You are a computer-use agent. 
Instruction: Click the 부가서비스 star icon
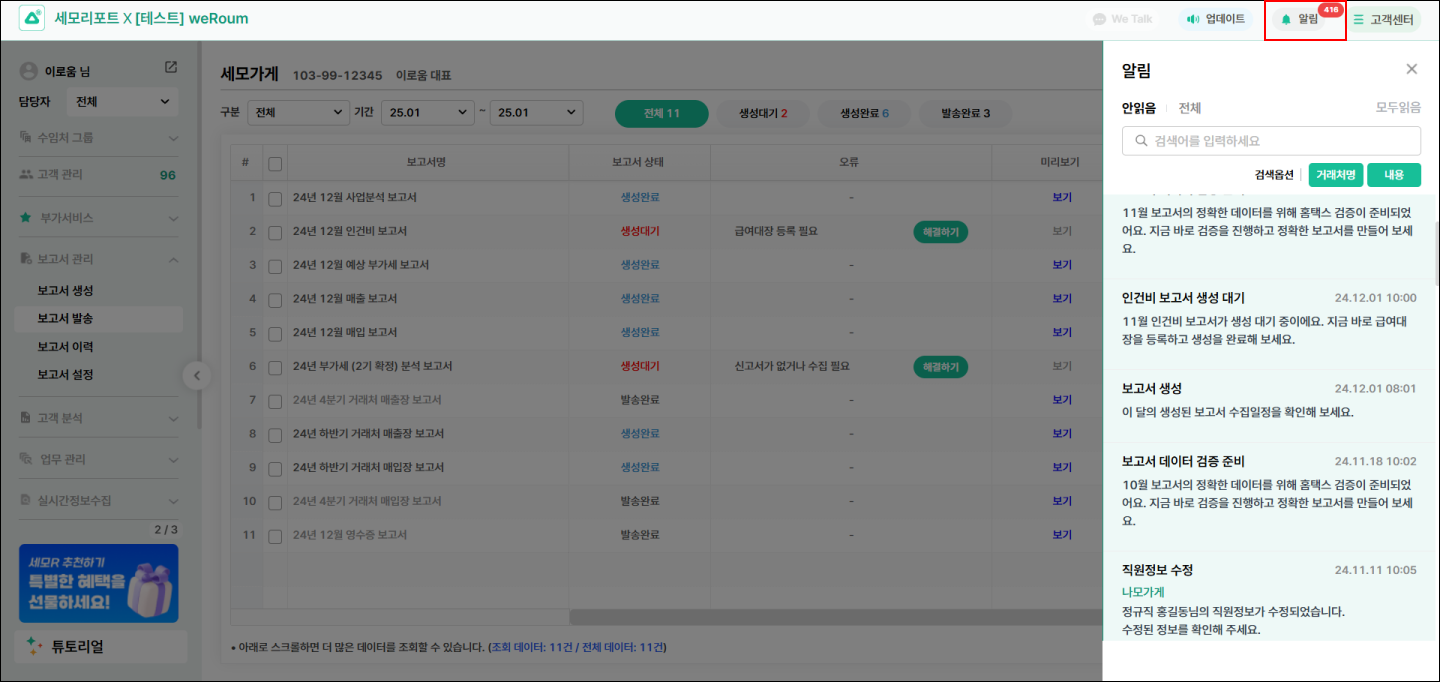click(26, 217)
